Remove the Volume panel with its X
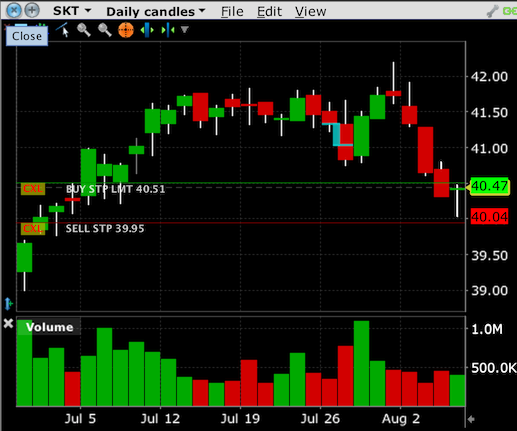Image resolution: width=517 pixels, height=431 pixels. coord(8,323)
